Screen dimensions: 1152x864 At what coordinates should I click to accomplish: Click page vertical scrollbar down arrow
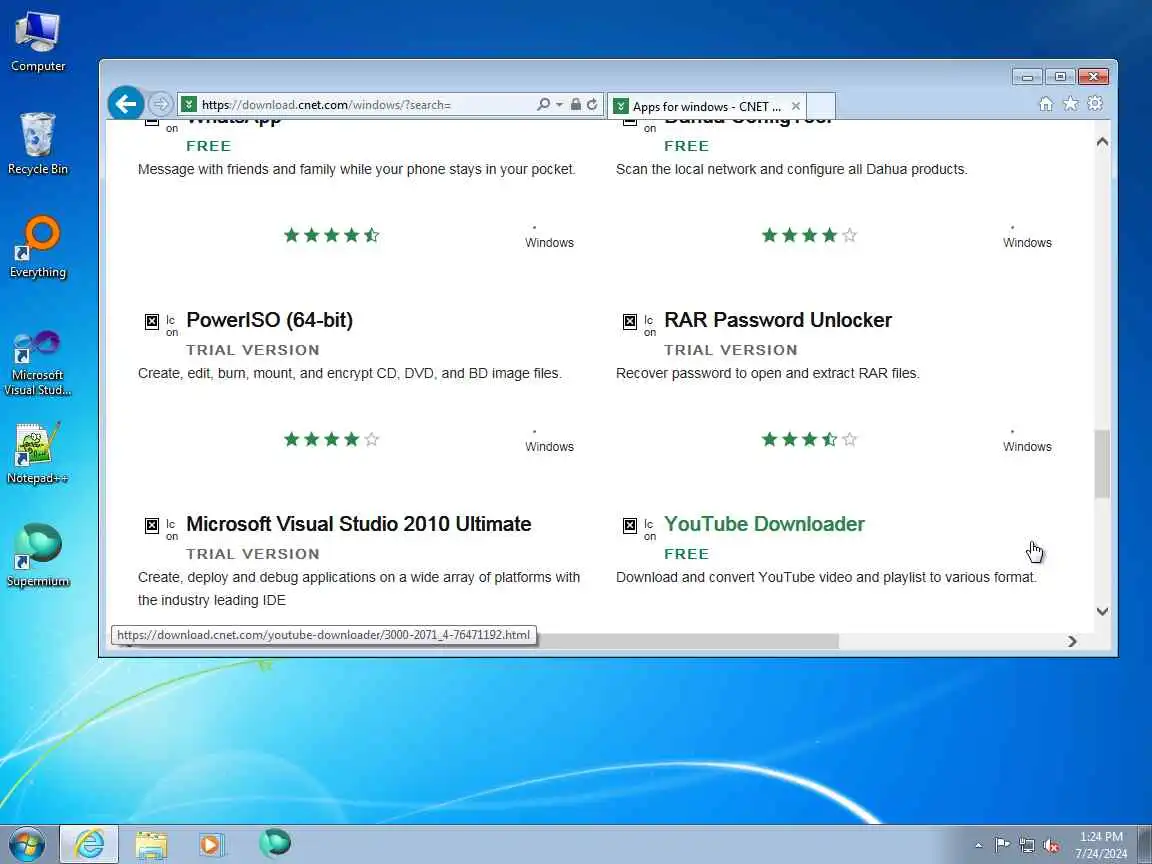tap(1102, 611)
